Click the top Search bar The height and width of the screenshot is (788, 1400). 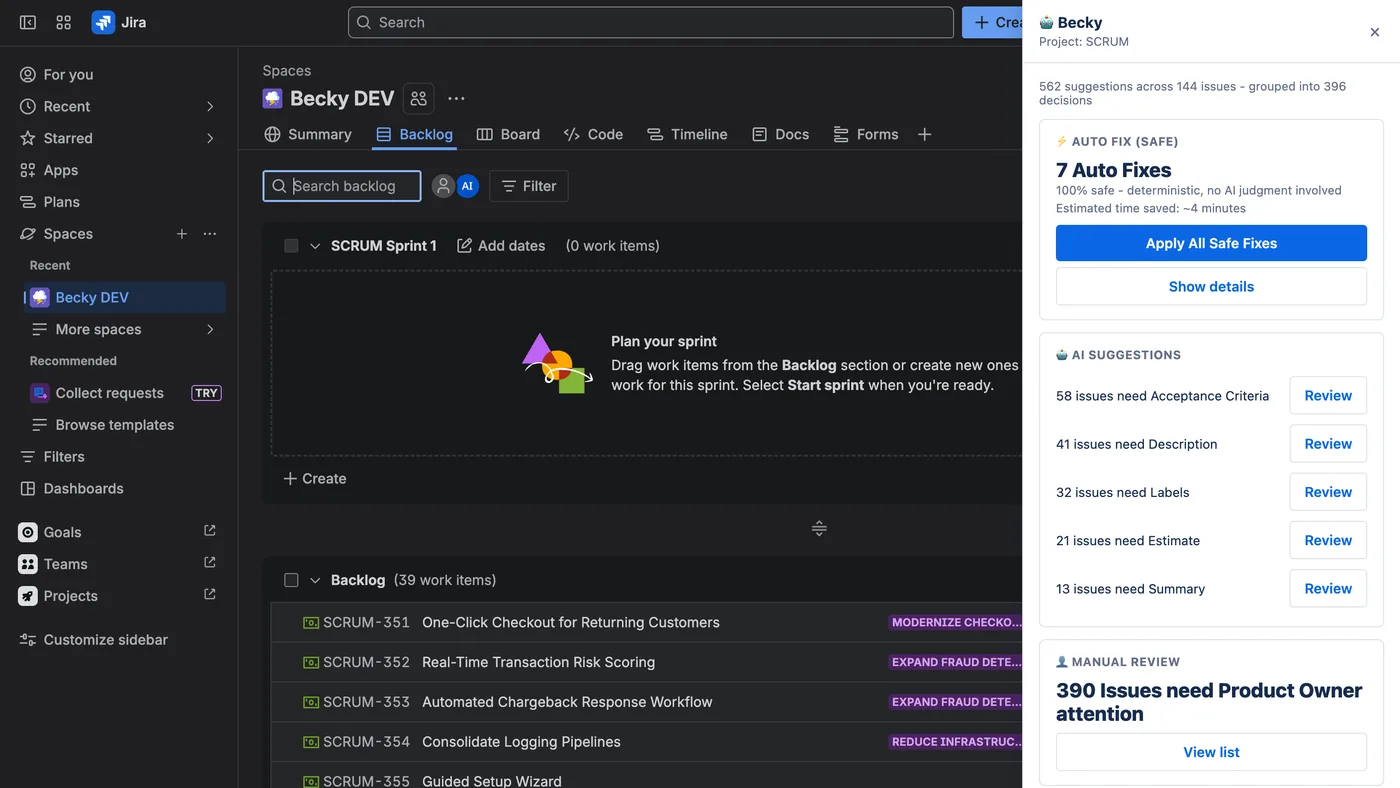point(651,22)
